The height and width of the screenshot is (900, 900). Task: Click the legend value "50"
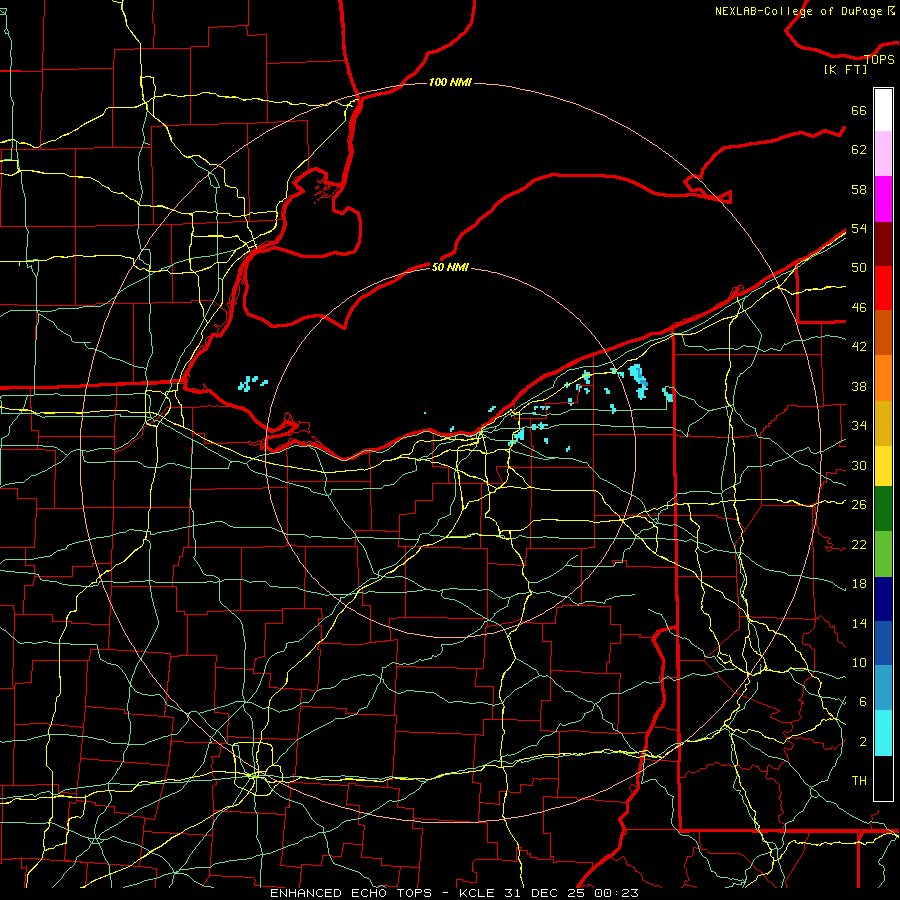pyautogui.click(x=859, y=268)
